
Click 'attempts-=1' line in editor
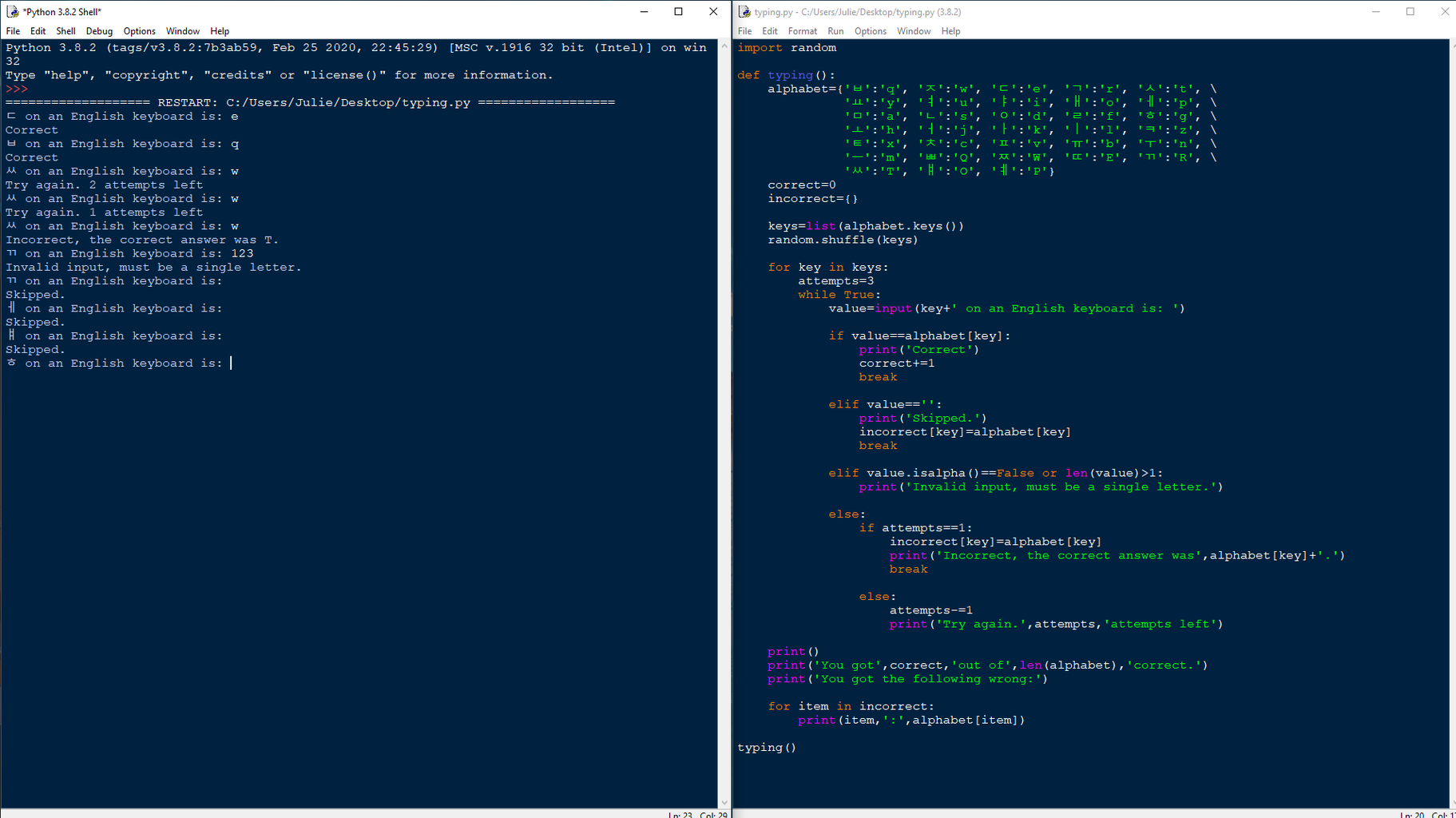[x=931, y=610]
